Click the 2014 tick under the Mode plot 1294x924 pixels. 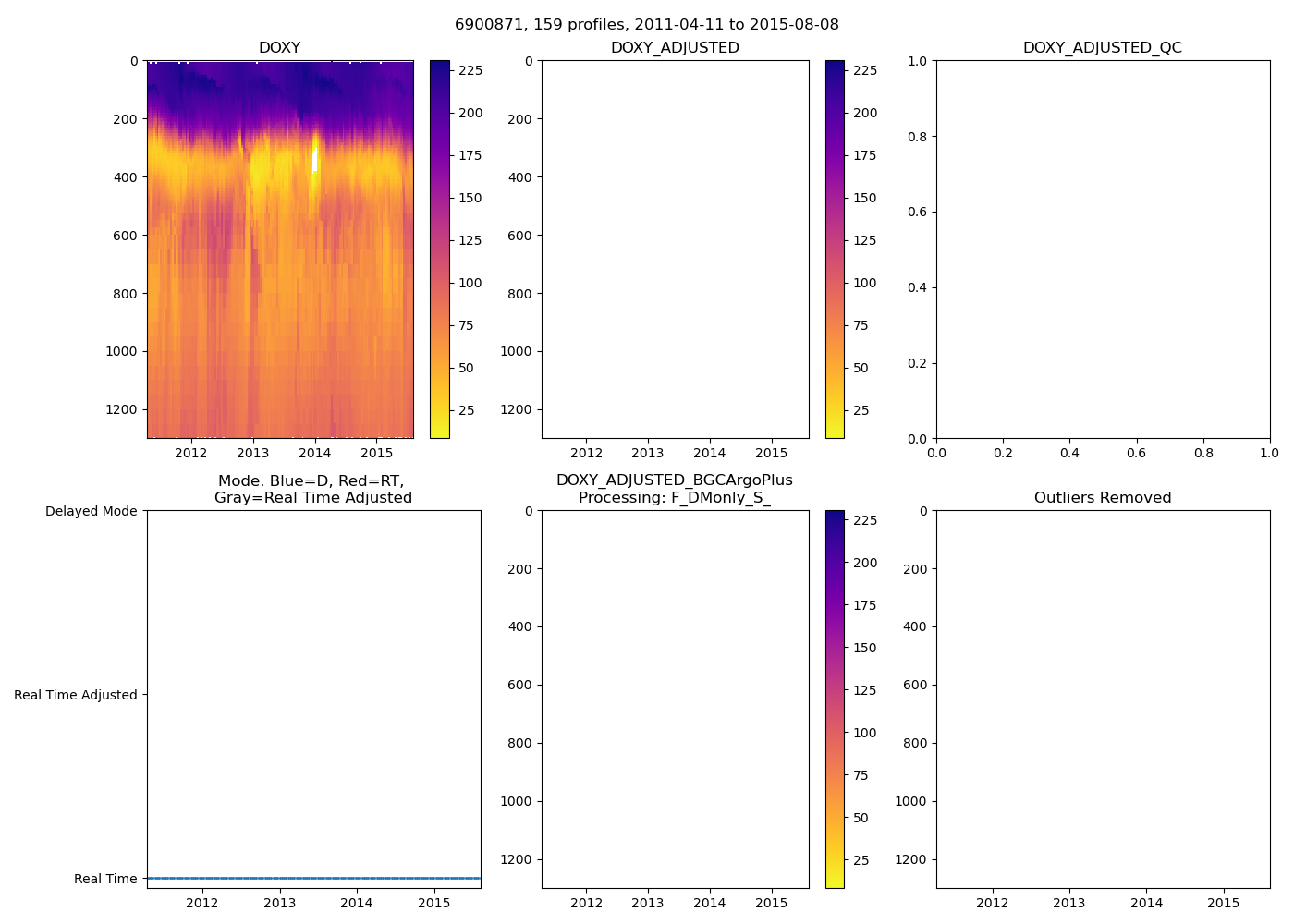357,903
